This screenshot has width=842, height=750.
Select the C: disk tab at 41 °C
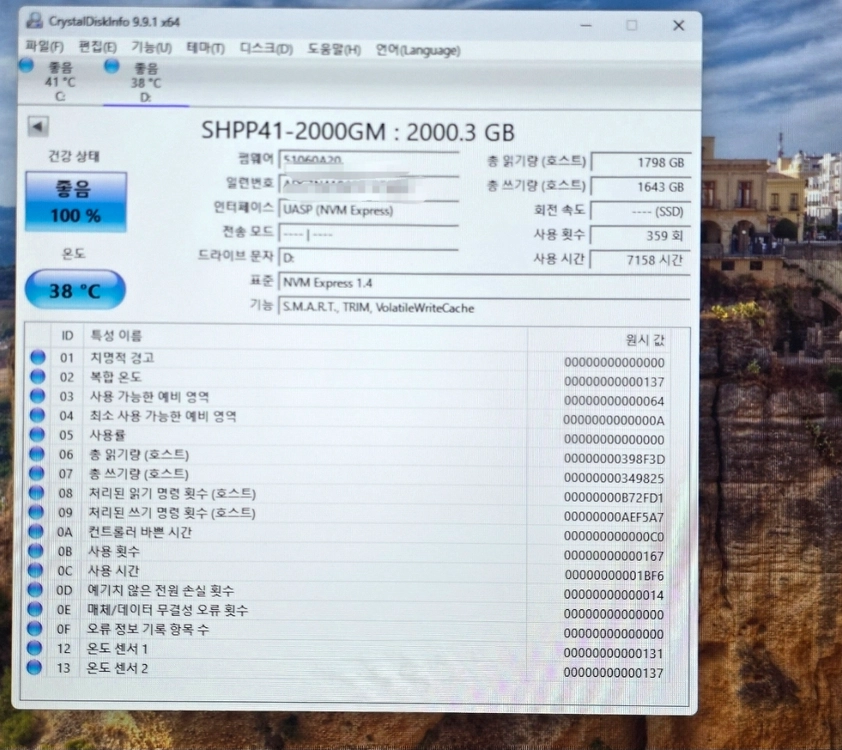[60, 82]
